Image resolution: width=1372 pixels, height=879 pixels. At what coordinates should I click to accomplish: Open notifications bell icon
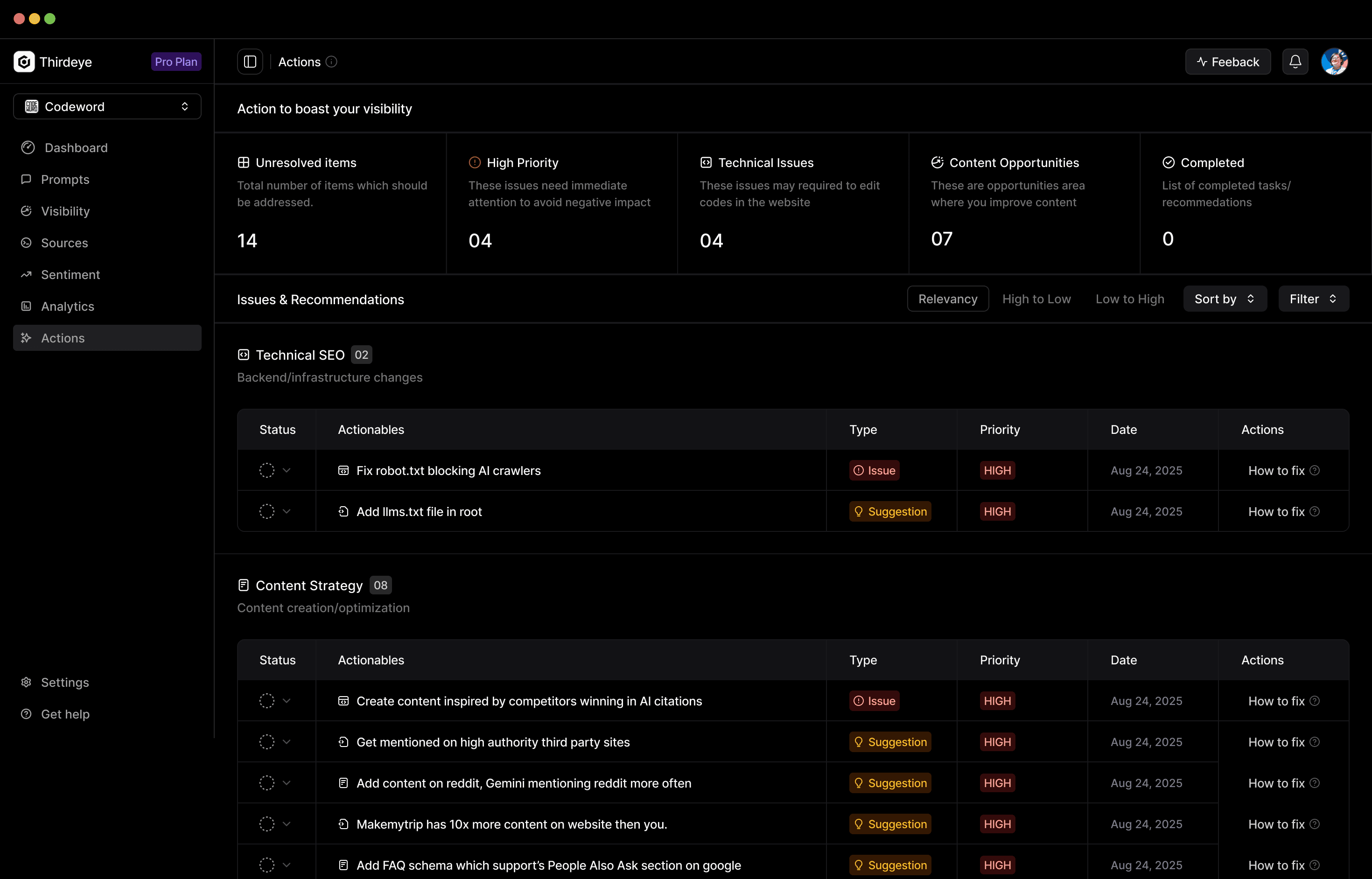pyautogui.click(x=1295, y=62)
